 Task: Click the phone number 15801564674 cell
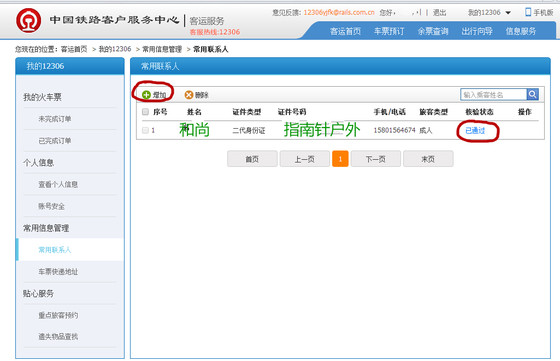pos(394,130)
